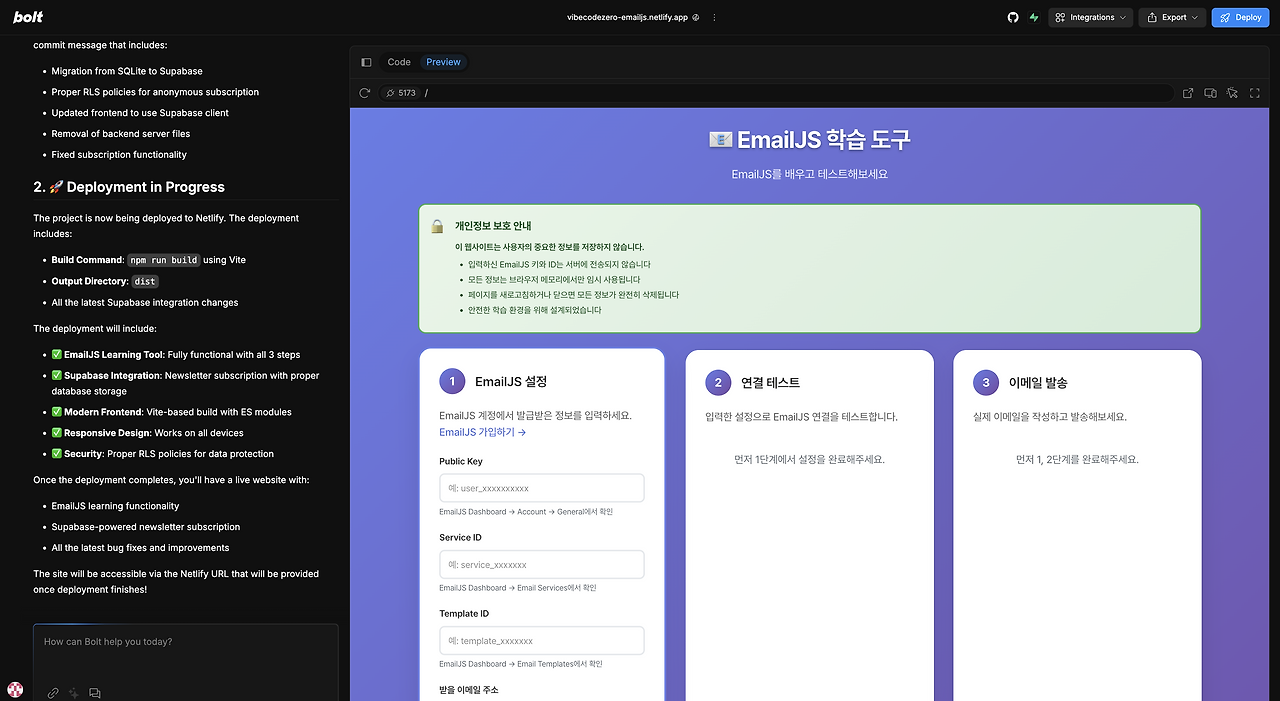Screen dimensions: 1280x701
Task: Focus the Public Key input field
Action: pyautogui.click(x=541, y=488)
